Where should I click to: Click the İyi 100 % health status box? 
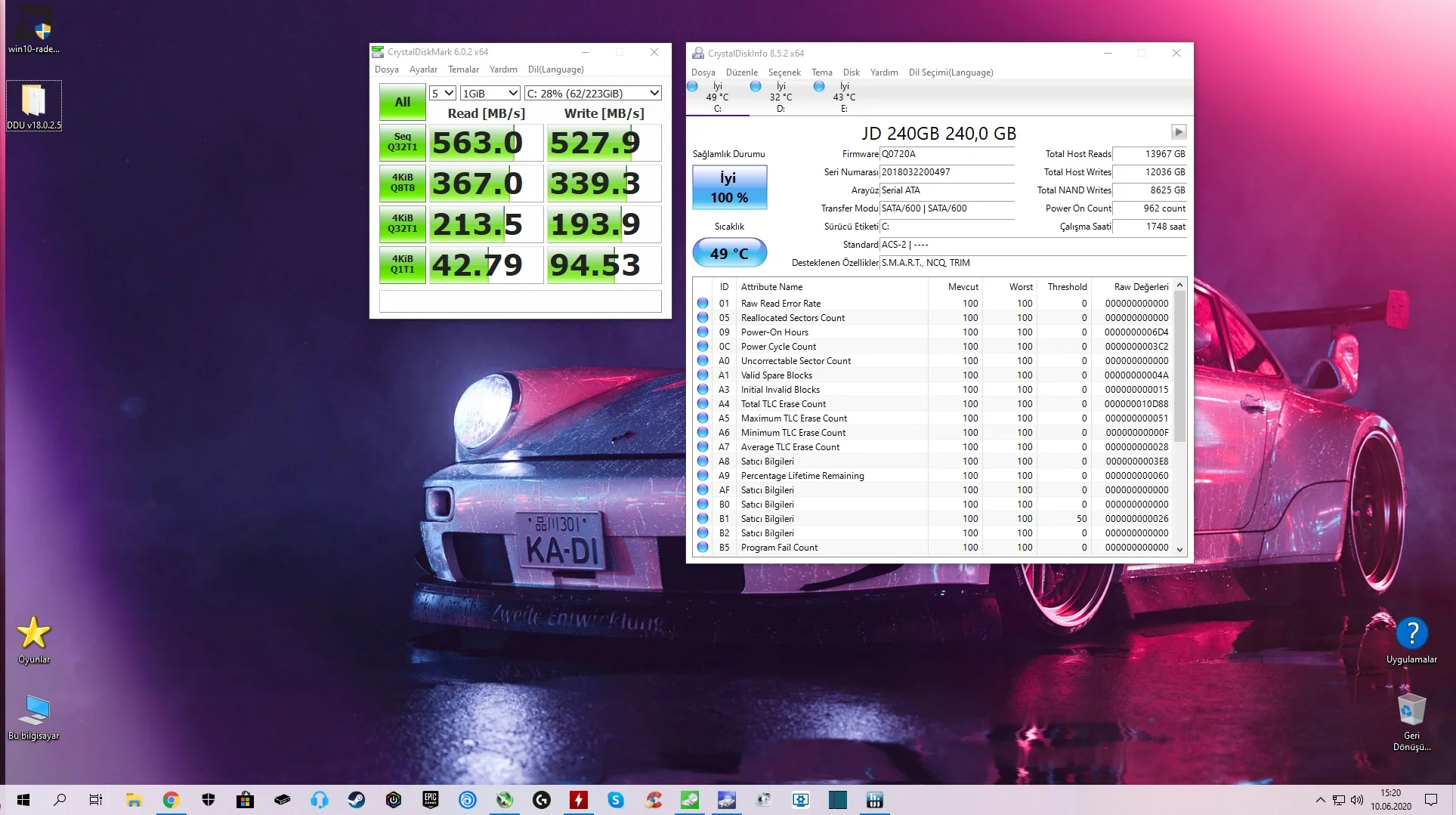[729, 187]
